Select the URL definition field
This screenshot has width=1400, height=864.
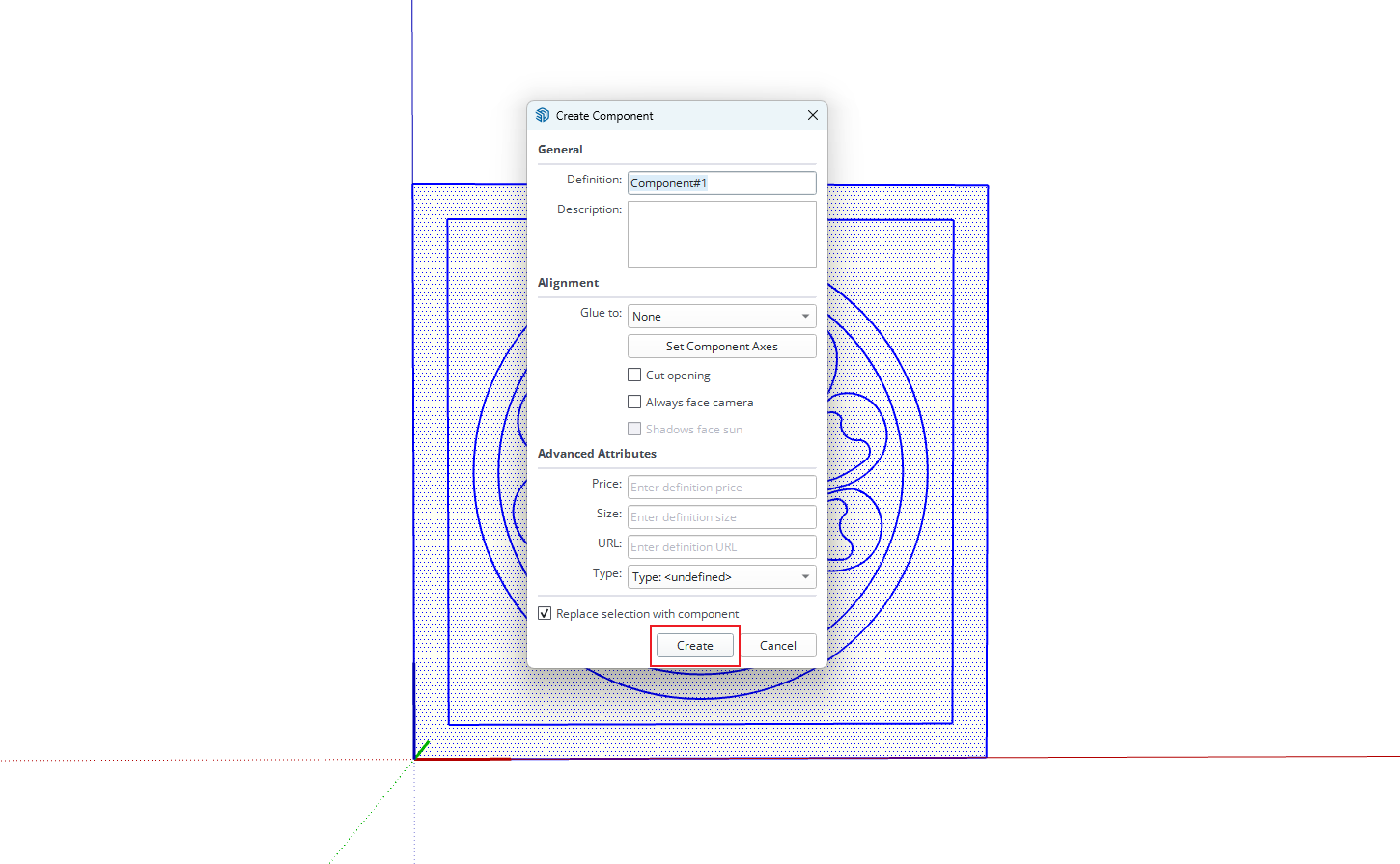click(721, 547)
